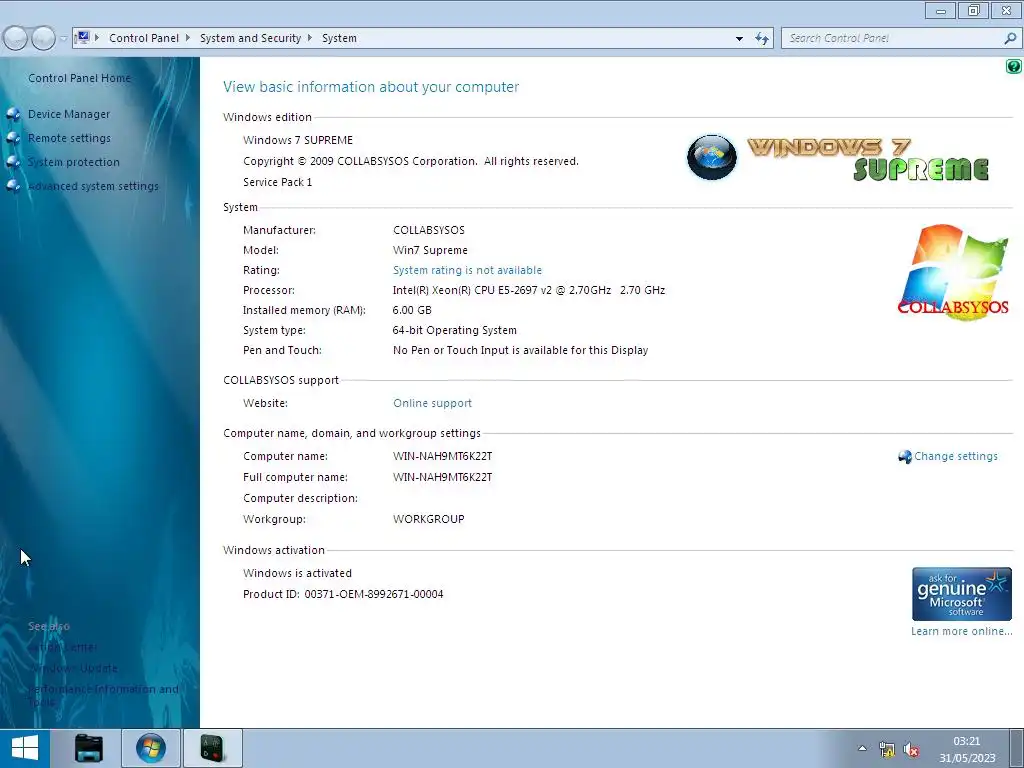Select the Windows is activated text

click(x=297, y=573)
